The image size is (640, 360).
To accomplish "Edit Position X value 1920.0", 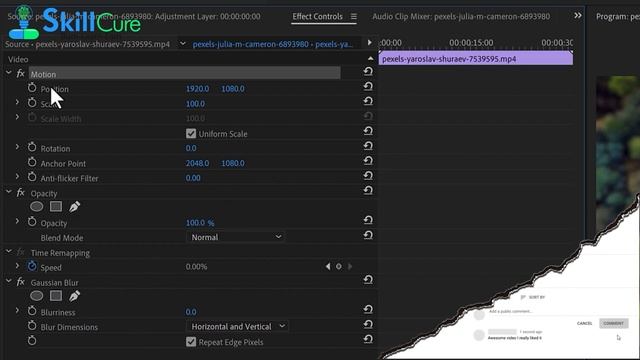I will pyautogui.click(x=198, y=89).
